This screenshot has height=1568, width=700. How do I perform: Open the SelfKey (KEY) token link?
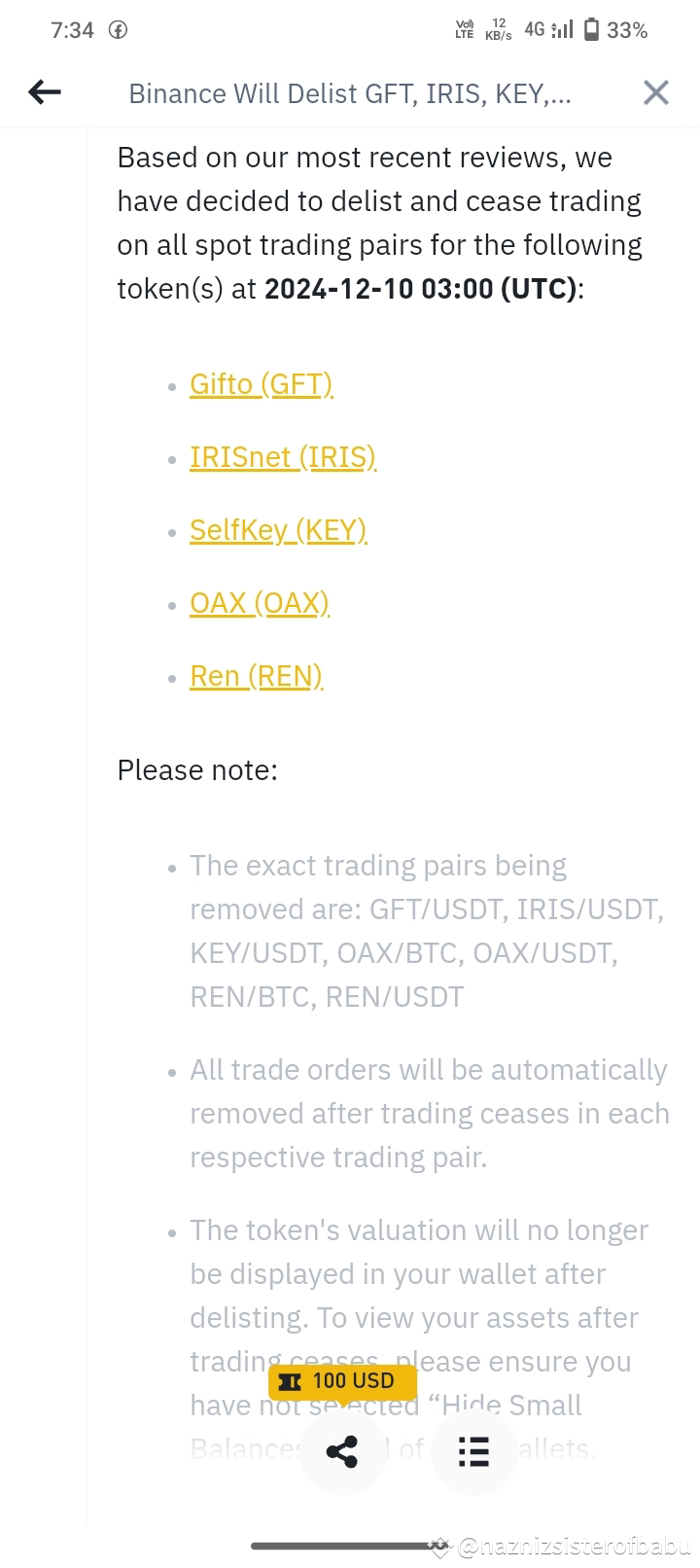pyautogui.click(x=278, y=530)
